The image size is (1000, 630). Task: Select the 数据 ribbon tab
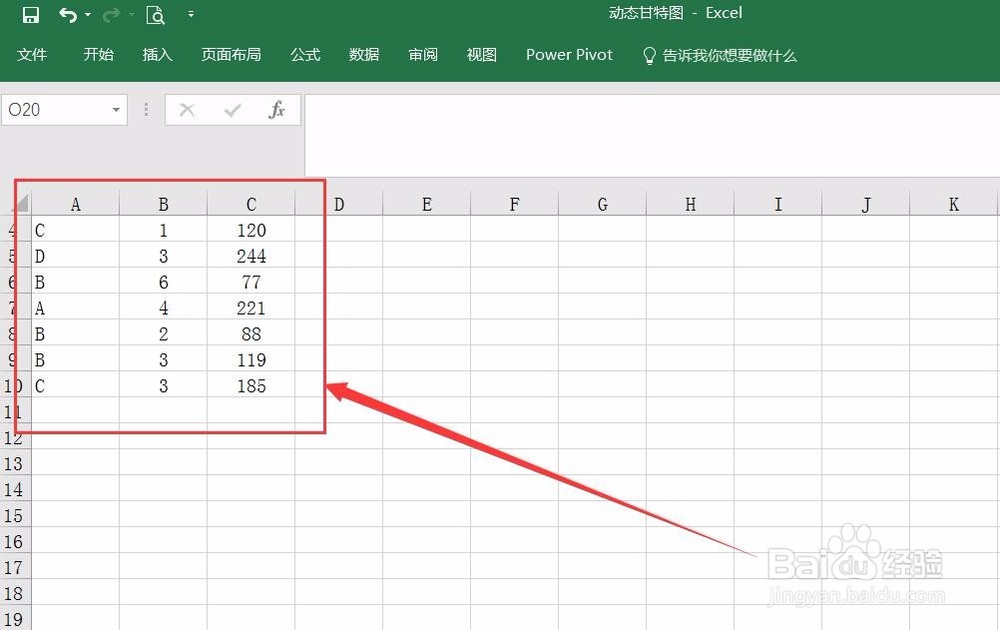[364, 55]
